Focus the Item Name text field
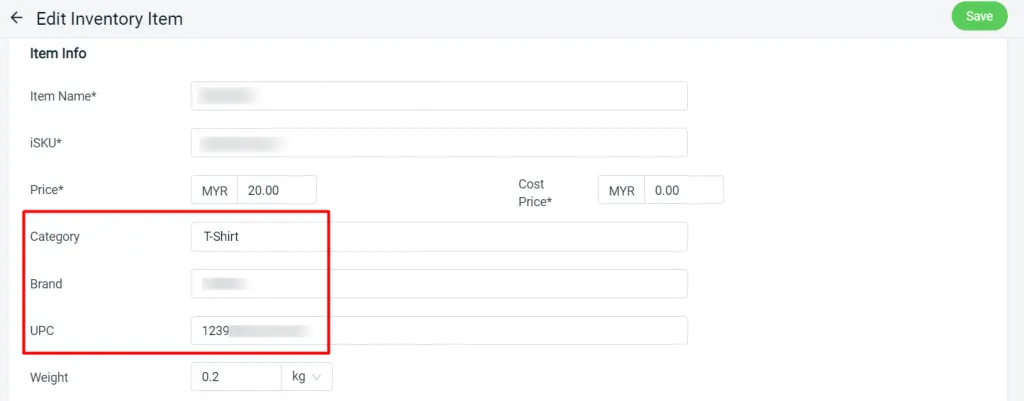Screen dimensions: 1024x401 (x=438, y=96)
